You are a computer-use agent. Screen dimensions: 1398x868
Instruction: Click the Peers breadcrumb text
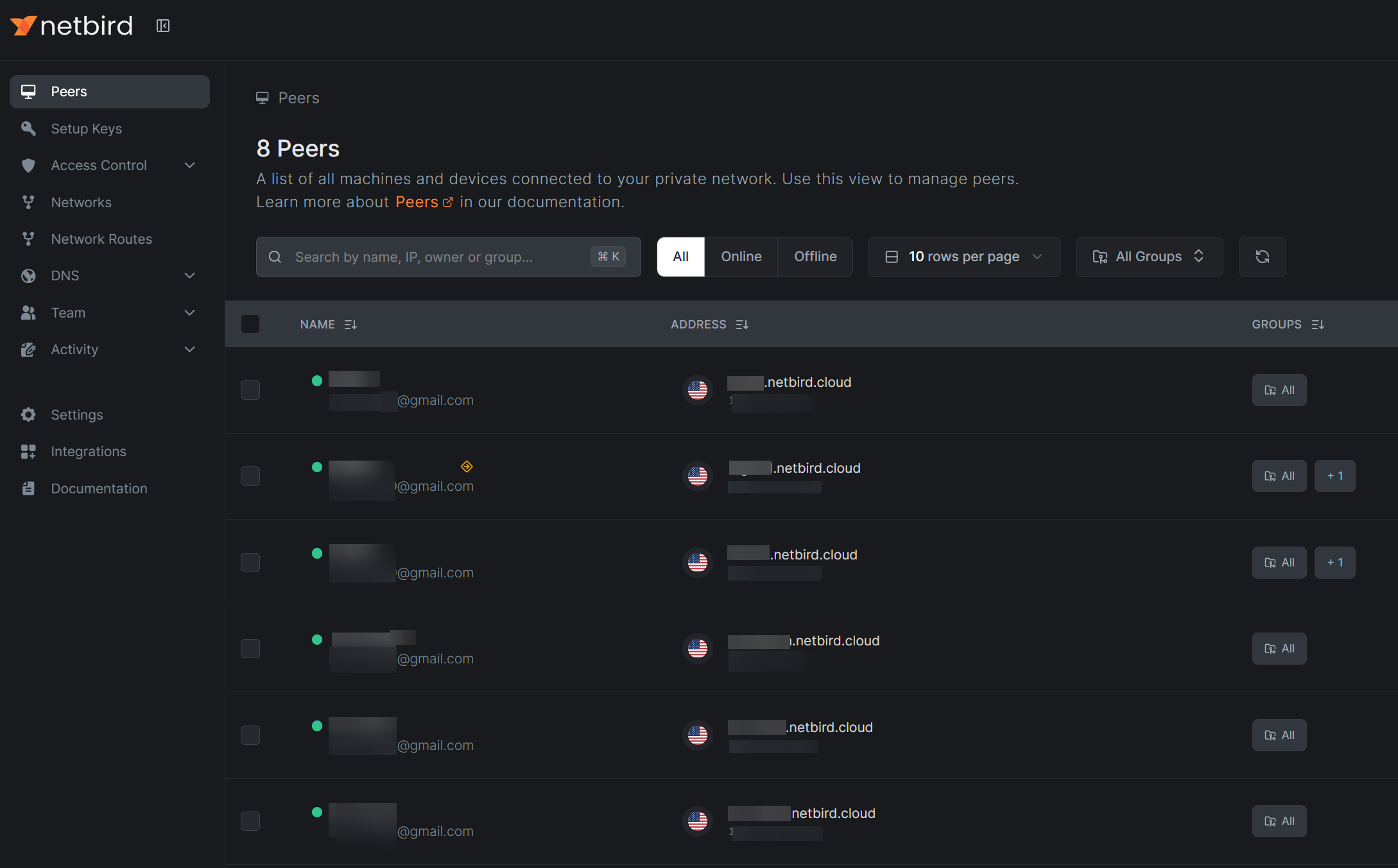coord(298,98)
